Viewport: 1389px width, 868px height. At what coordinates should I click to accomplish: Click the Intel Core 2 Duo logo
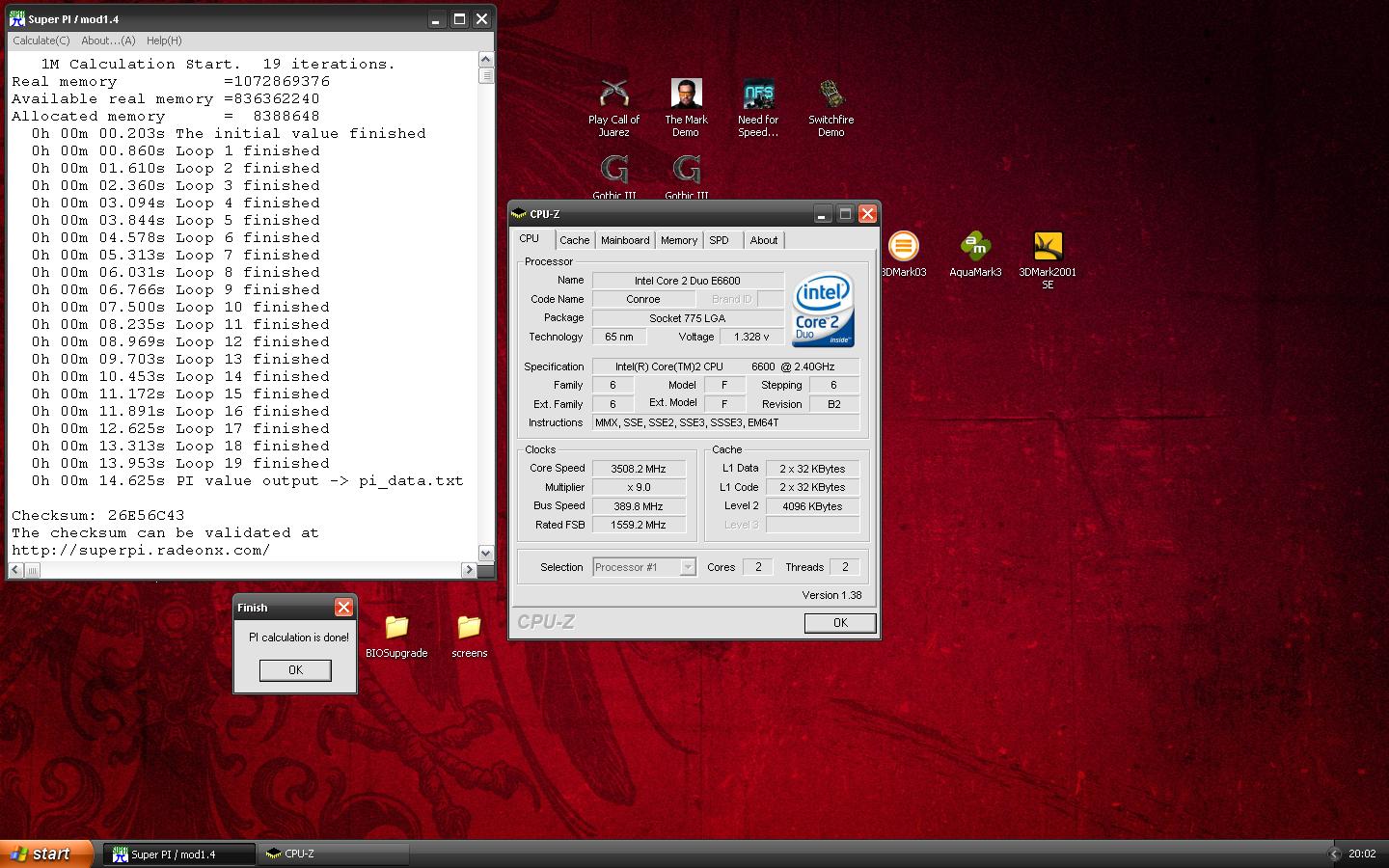click(x=823, y=311)
